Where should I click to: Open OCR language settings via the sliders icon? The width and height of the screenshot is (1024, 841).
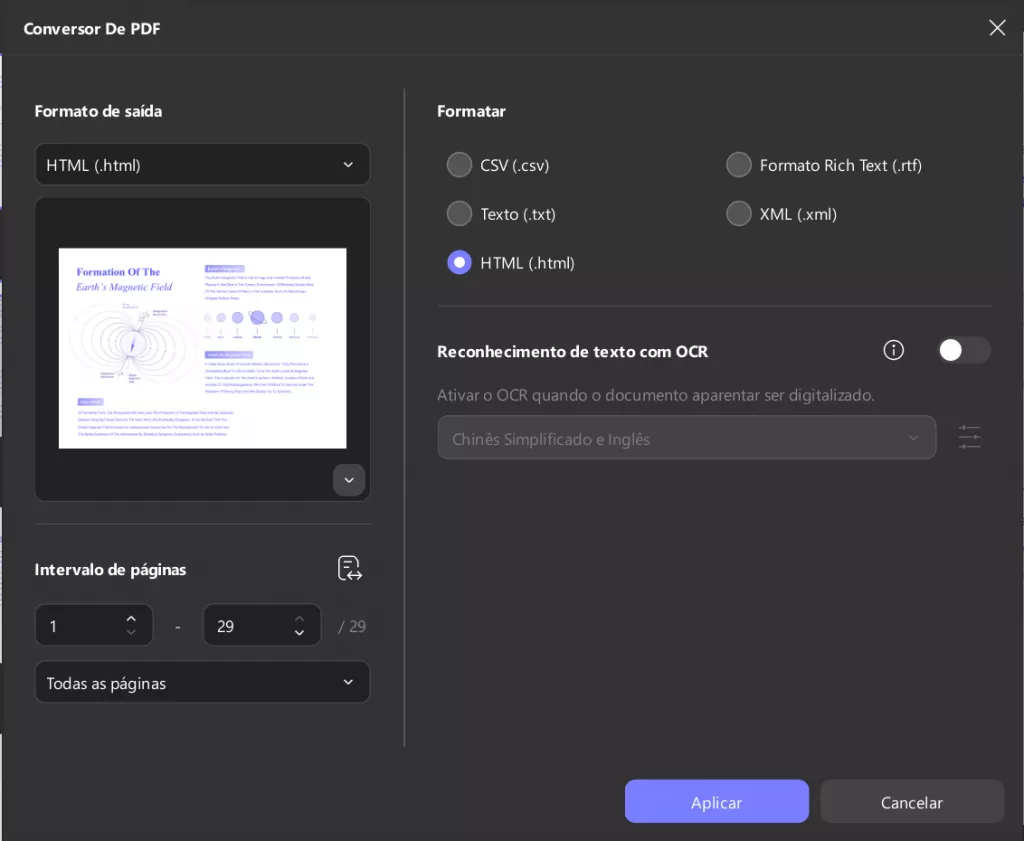pos(969,437)
